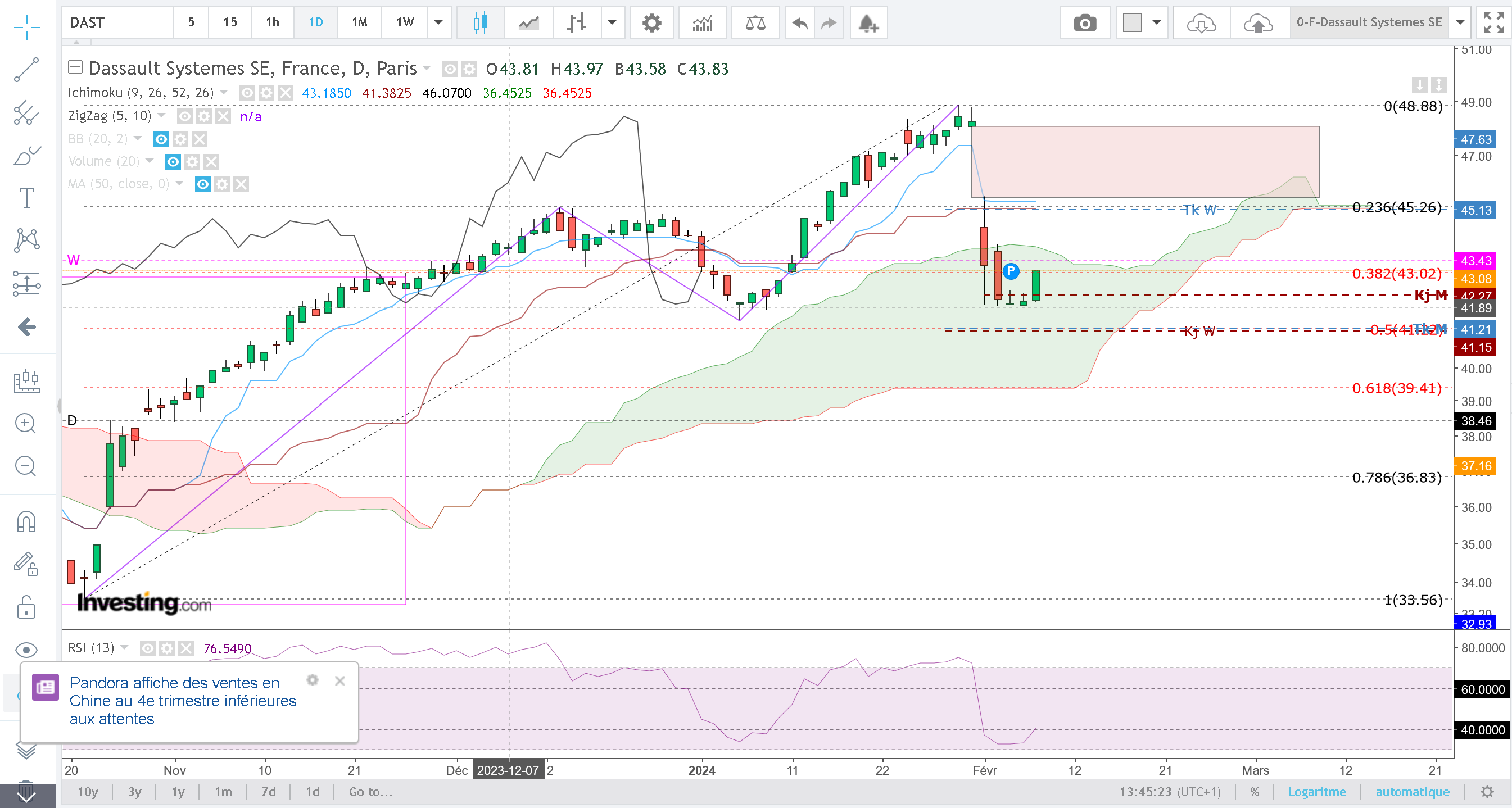The height and width of the screenshot is (808, 1512).
Task: Switch to the 1W timeframe
Action: click(x=405, y=23)
